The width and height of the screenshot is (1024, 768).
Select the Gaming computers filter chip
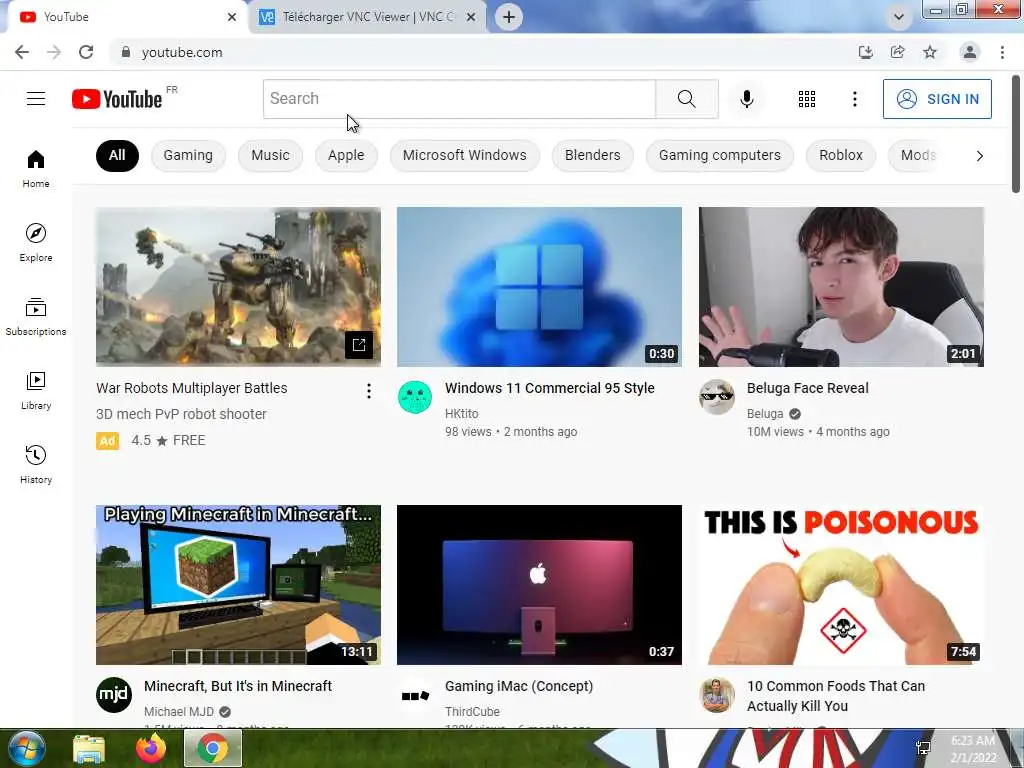(720, 155)
